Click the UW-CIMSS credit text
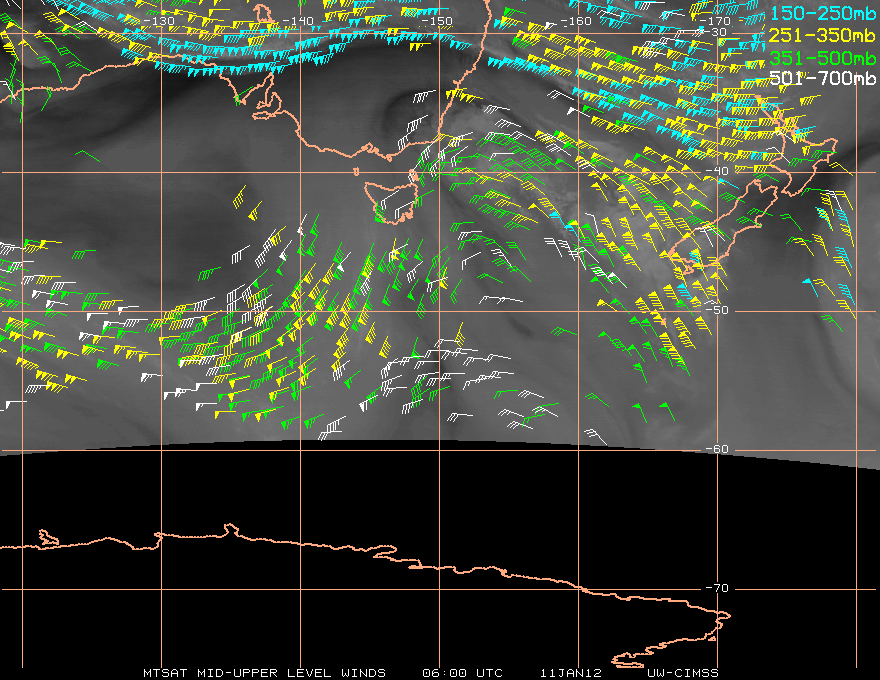 click(682, 673)
